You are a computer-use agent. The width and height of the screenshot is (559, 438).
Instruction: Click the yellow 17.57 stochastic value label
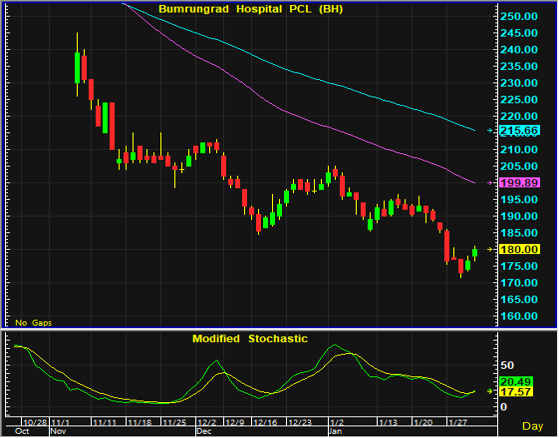click(516, 392)
